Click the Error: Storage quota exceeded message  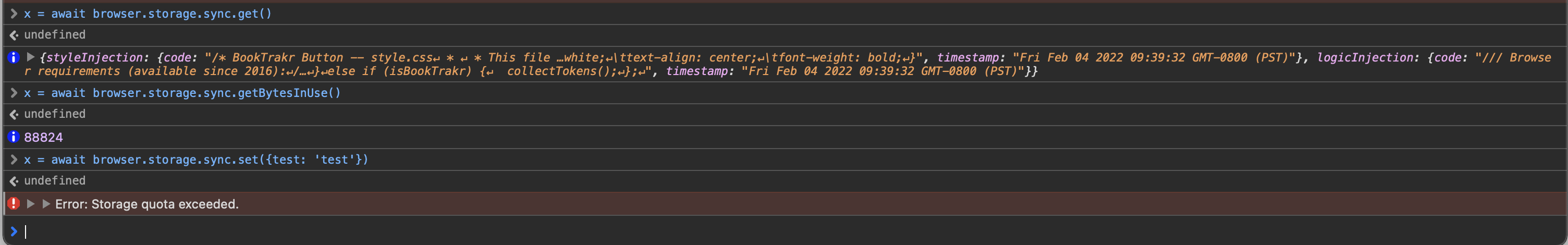pos(146,204)
